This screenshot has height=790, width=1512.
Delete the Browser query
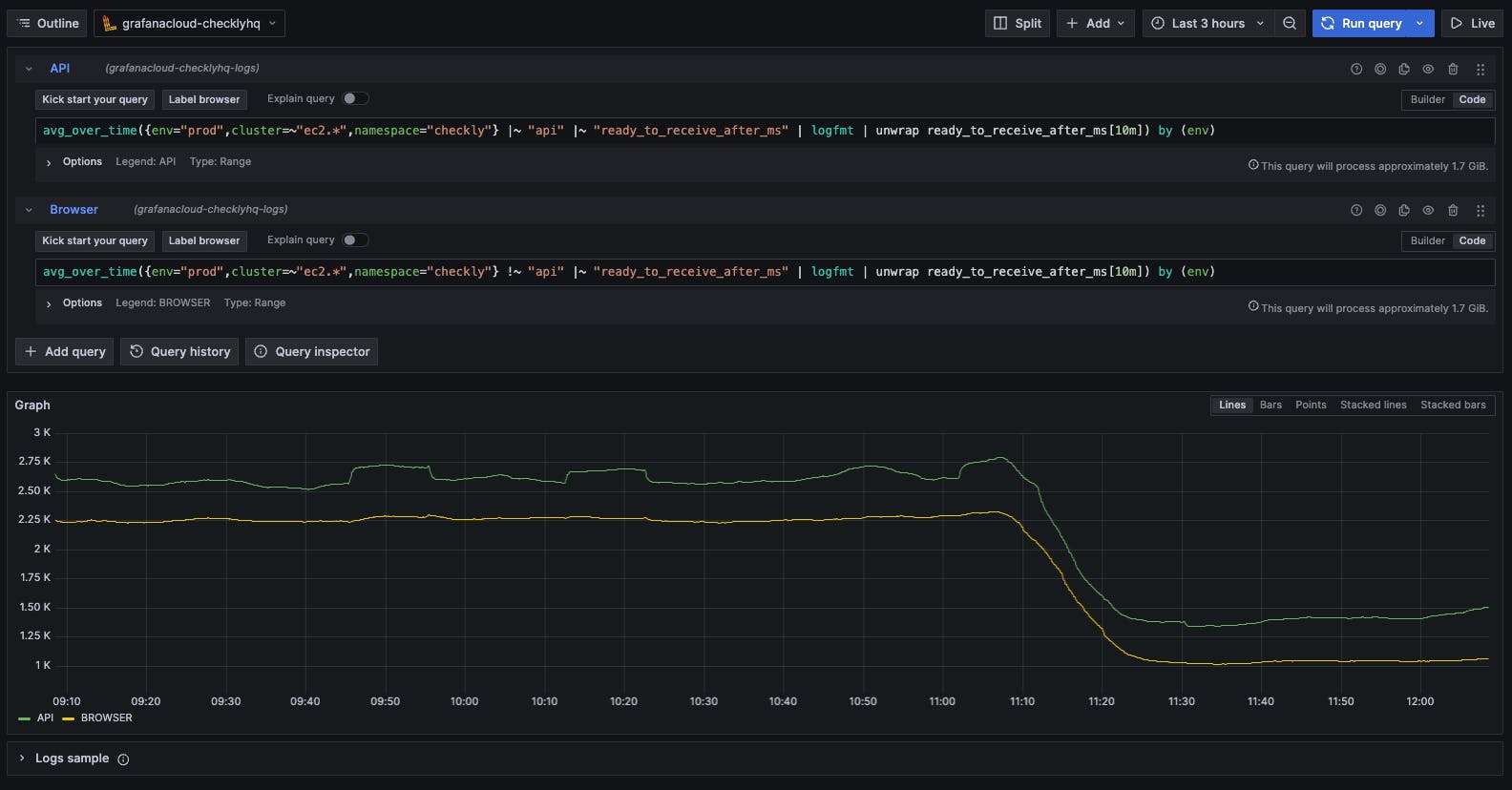[1453, 210]
